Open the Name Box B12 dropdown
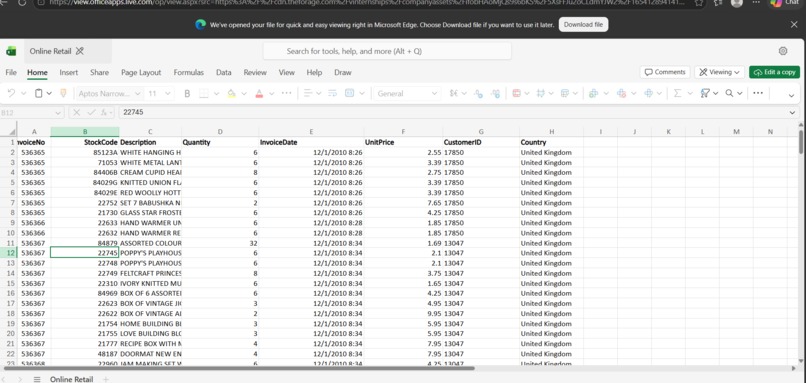This screenshot has width=806, height=383. (58, 113)
